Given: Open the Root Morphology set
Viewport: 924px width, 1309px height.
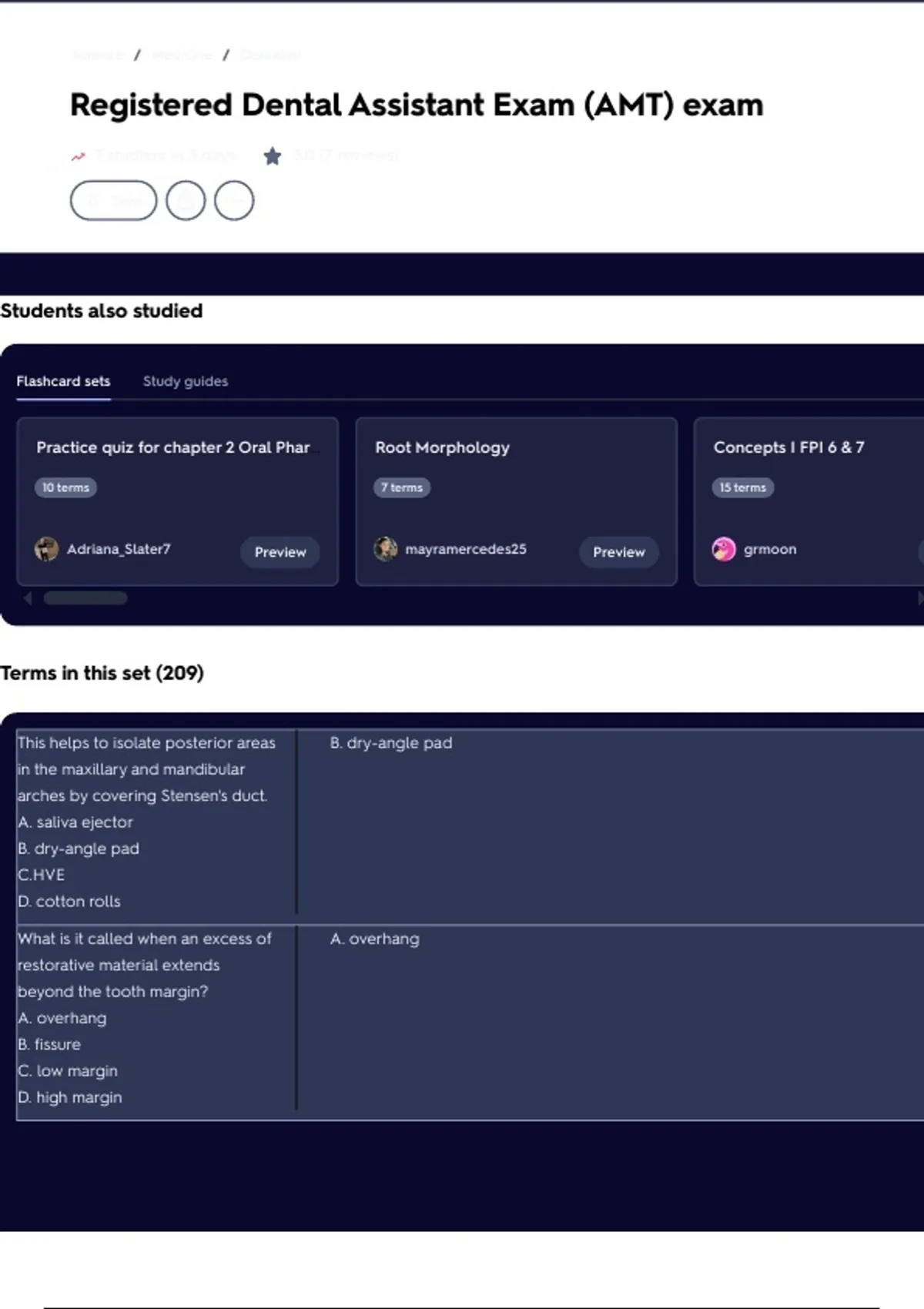Looking at the screenshot, I should point(442,447).
